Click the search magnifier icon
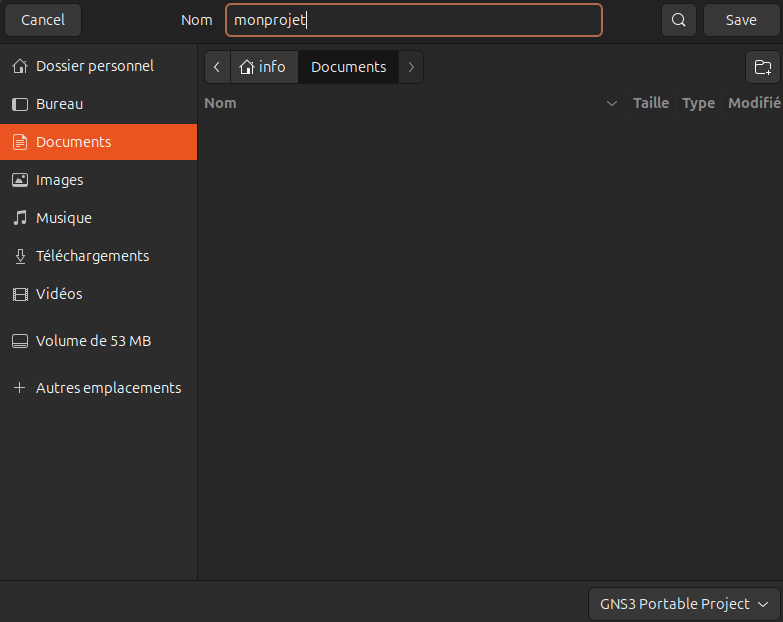This screenshot has height=622, width=783. point(679,20)
